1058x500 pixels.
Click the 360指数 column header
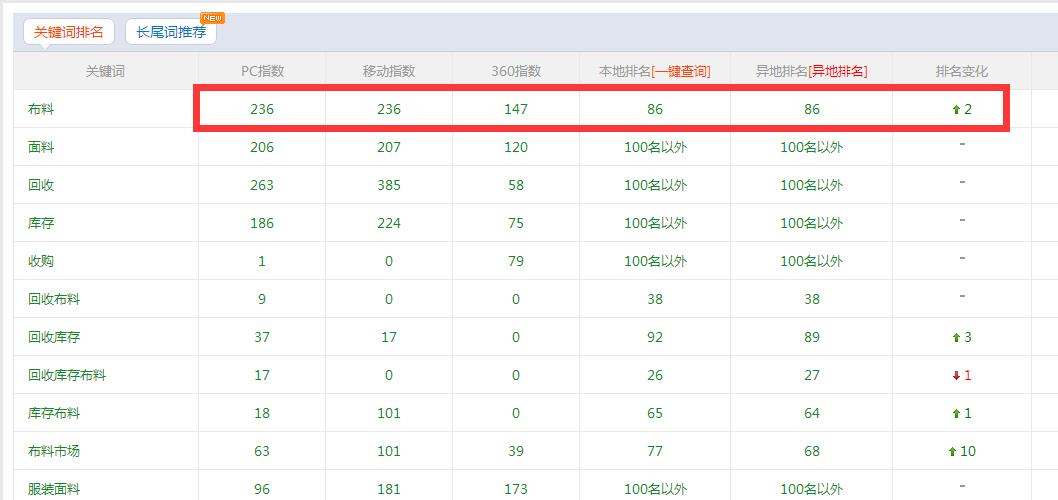(x=516, y=71)
